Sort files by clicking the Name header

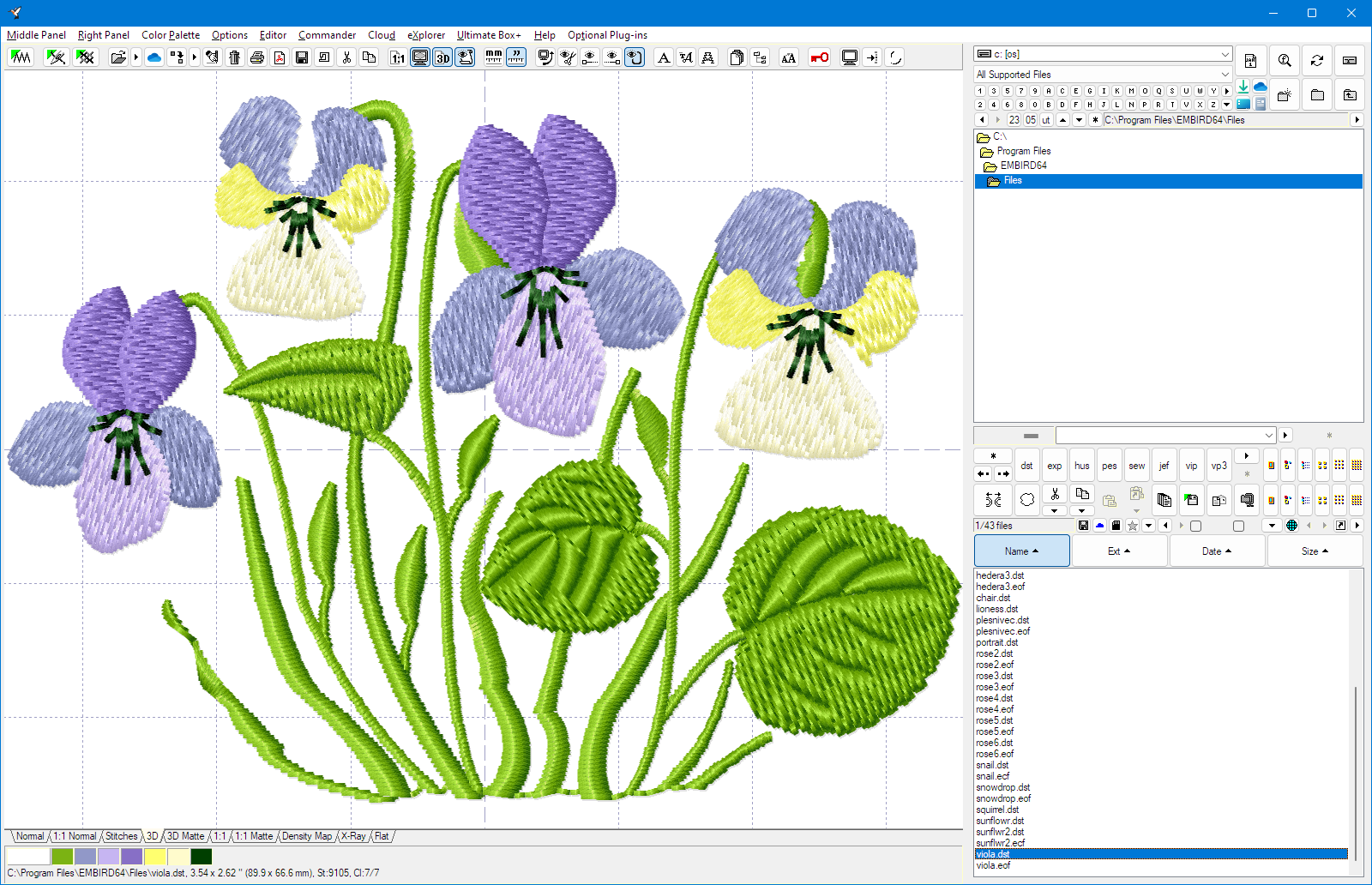1021,551
